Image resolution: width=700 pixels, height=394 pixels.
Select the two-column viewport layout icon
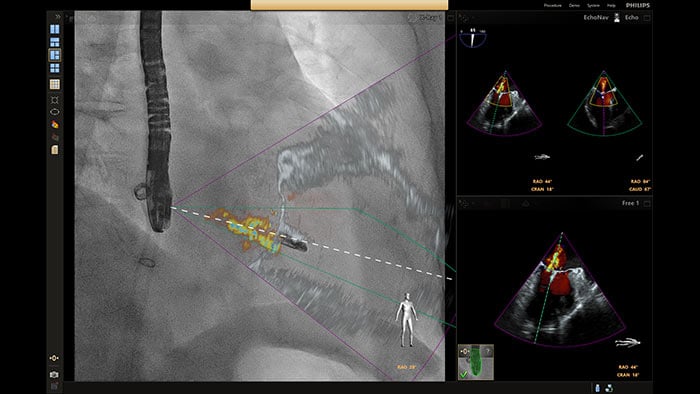click(55, 29)
